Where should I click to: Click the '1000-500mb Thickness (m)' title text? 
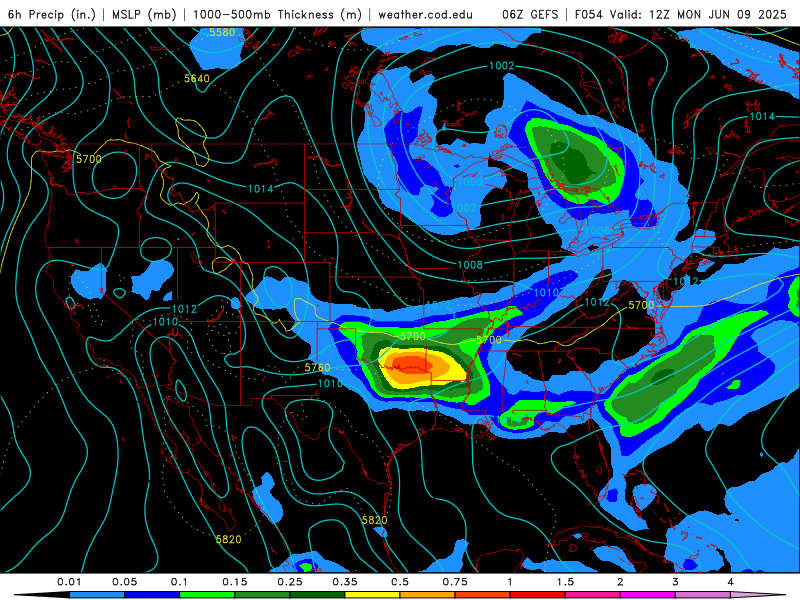277,14
